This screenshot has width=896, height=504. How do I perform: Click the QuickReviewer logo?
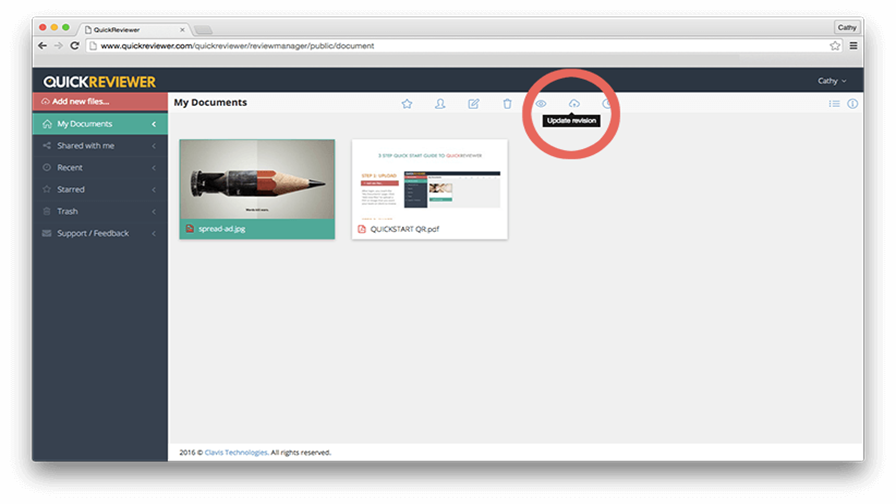(99, 82)
